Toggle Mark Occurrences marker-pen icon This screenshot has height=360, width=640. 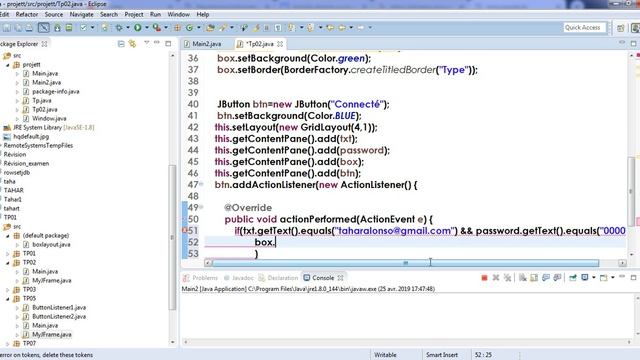click(256, 28)
